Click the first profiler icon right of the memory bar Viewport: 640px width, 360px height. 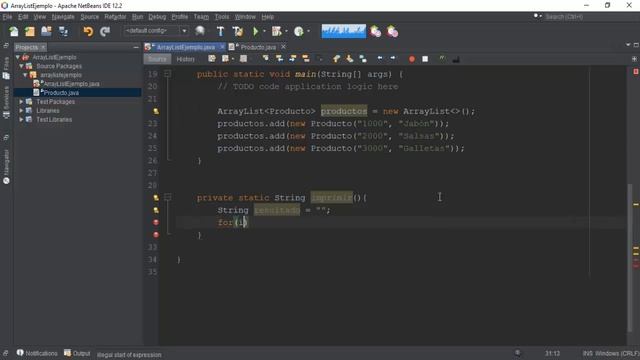(x=376, y=31)
